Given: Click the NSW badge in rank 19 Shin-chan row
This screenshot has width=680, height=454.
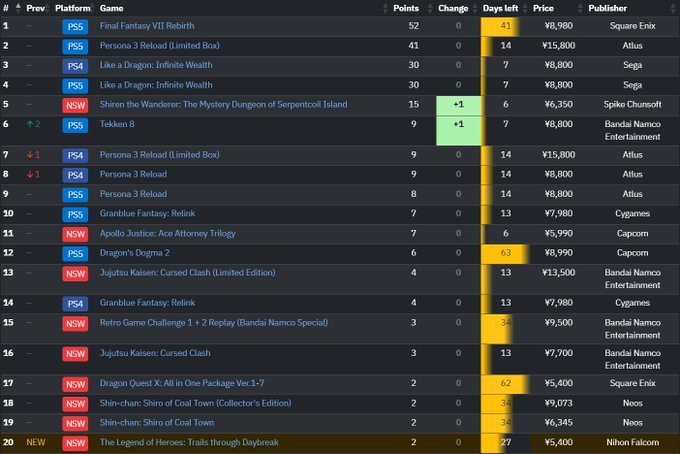Looking at the screenshot, I should pos(75,423).
